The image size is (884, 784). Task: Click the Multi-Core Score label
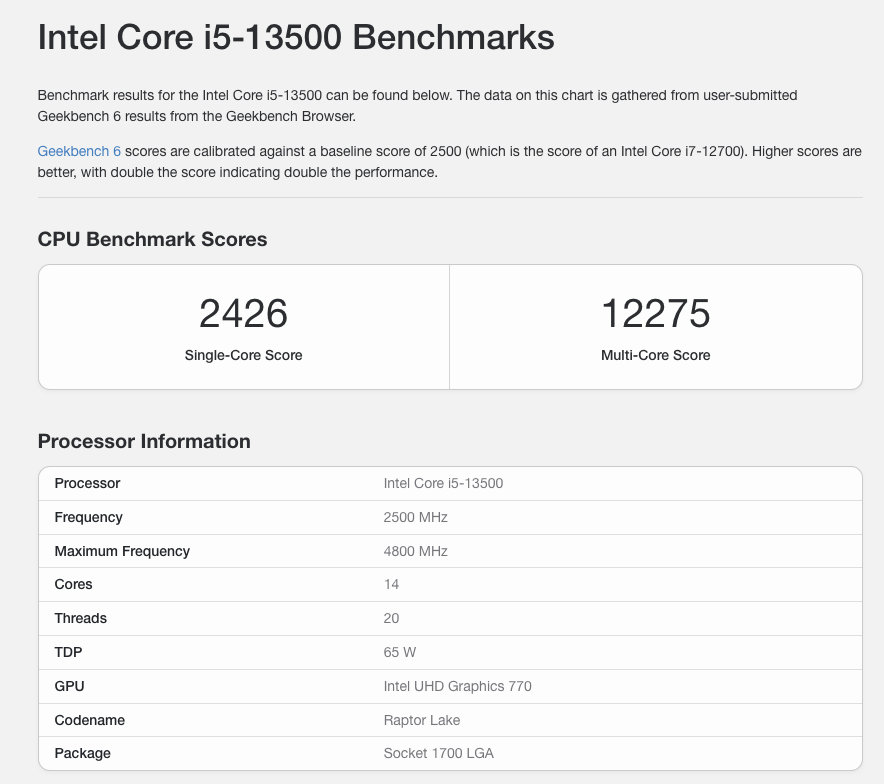[656, 355]
